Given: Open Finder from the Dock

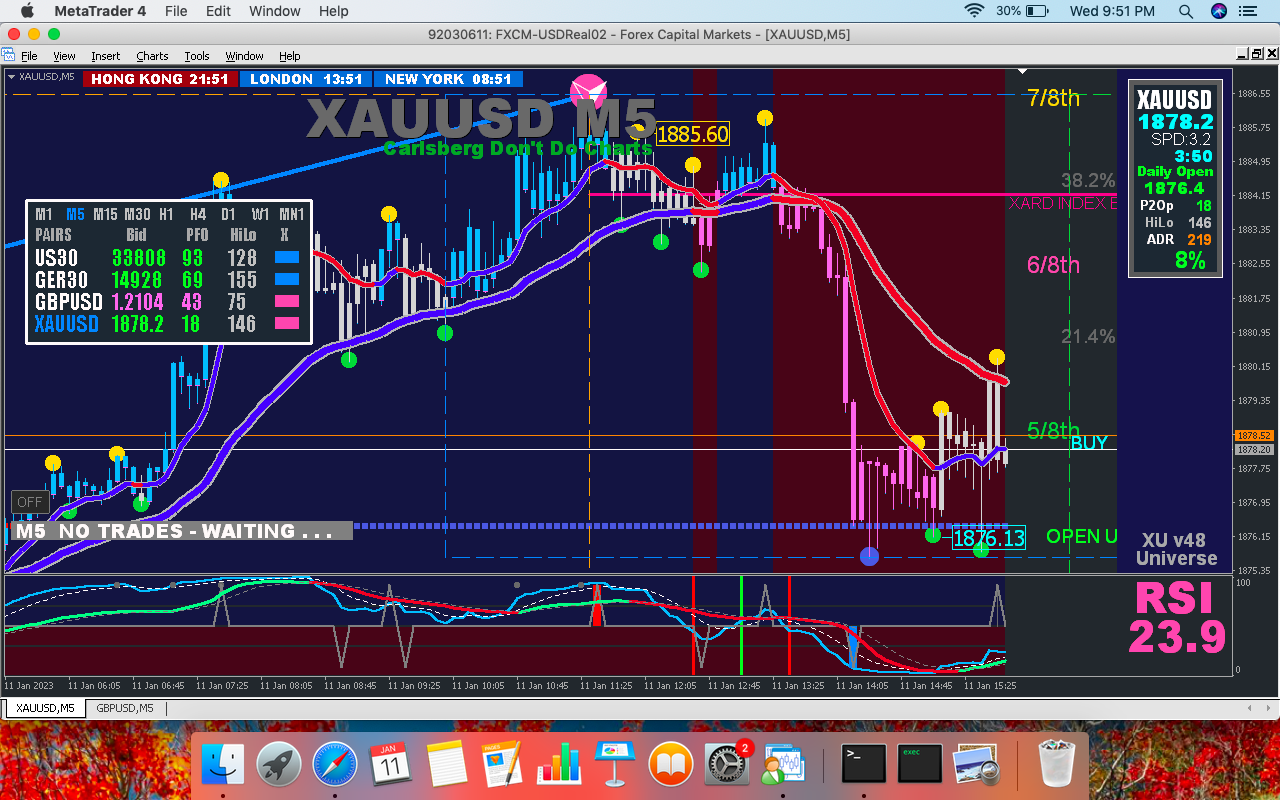Looking at the screenshot, I should click(223, 765).
